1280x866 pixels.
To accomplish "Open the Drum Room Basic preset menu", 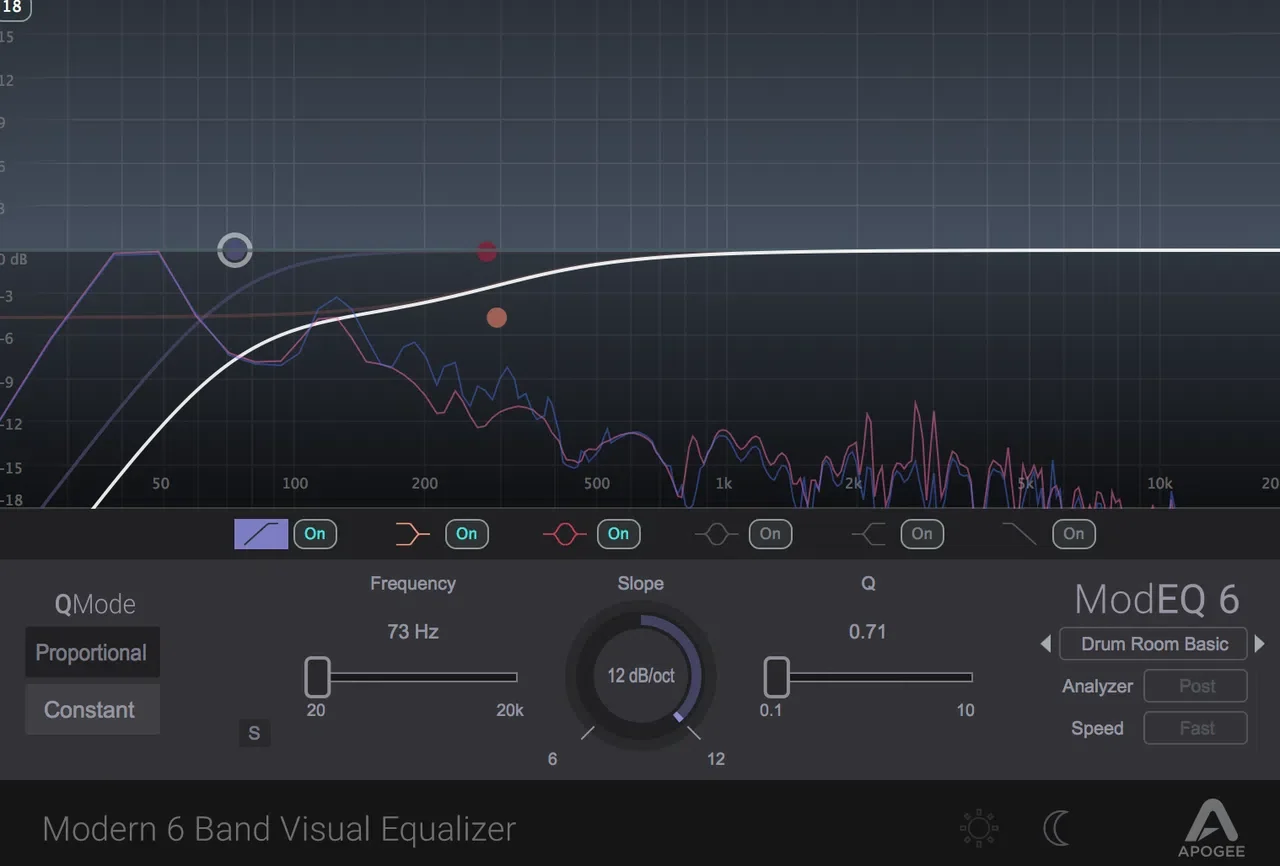I will pos(1154,644).
